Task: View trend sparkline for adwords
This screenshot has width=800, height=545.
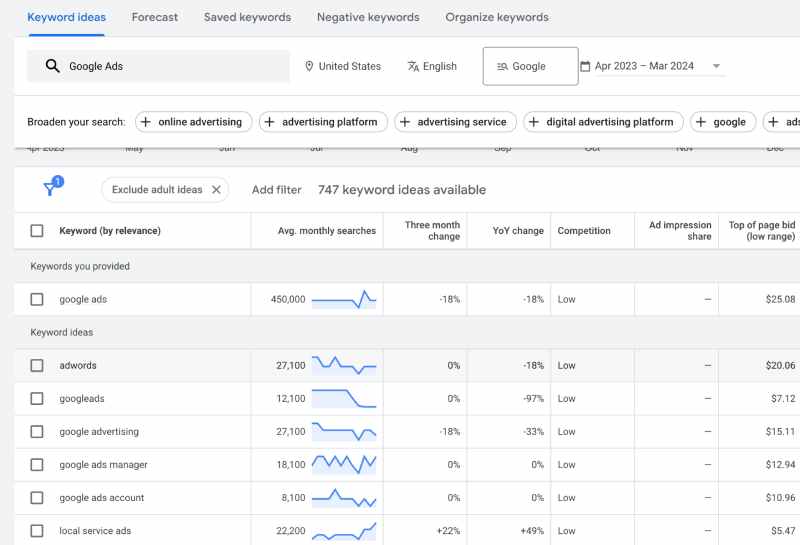Action: point(344,365)
